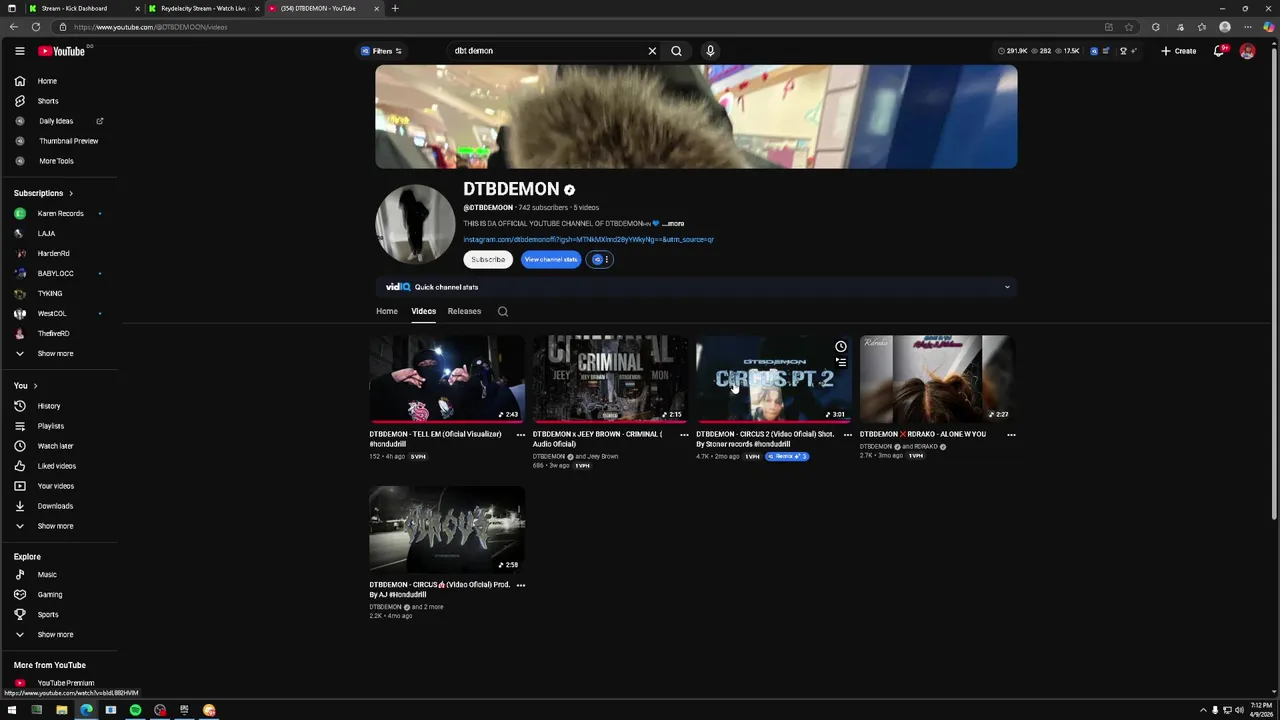This screenshot has height=720, width=1280.
Task: Open more actions for ALONE W YOU video
Action: [1011, 435]
